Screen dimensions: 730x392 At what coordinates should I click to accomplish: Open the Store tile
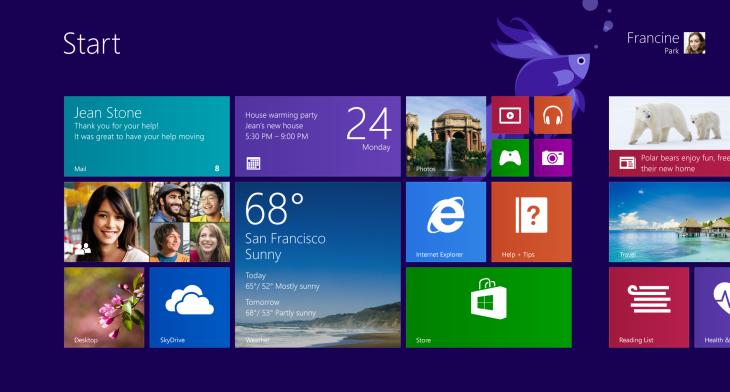(x=489, y=307)
